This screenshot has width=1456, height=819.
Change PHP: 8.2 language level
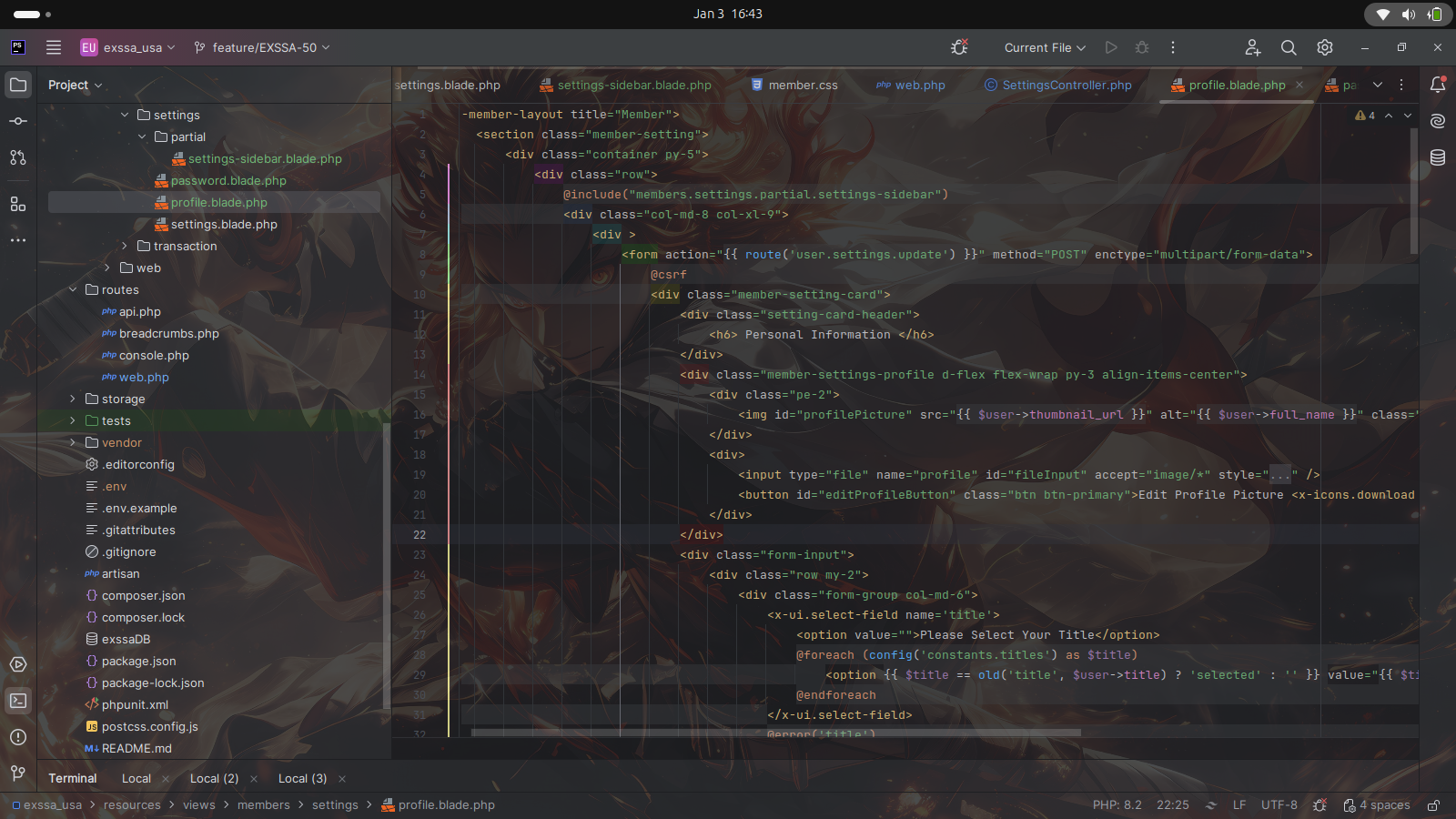tap(1117, 805)
